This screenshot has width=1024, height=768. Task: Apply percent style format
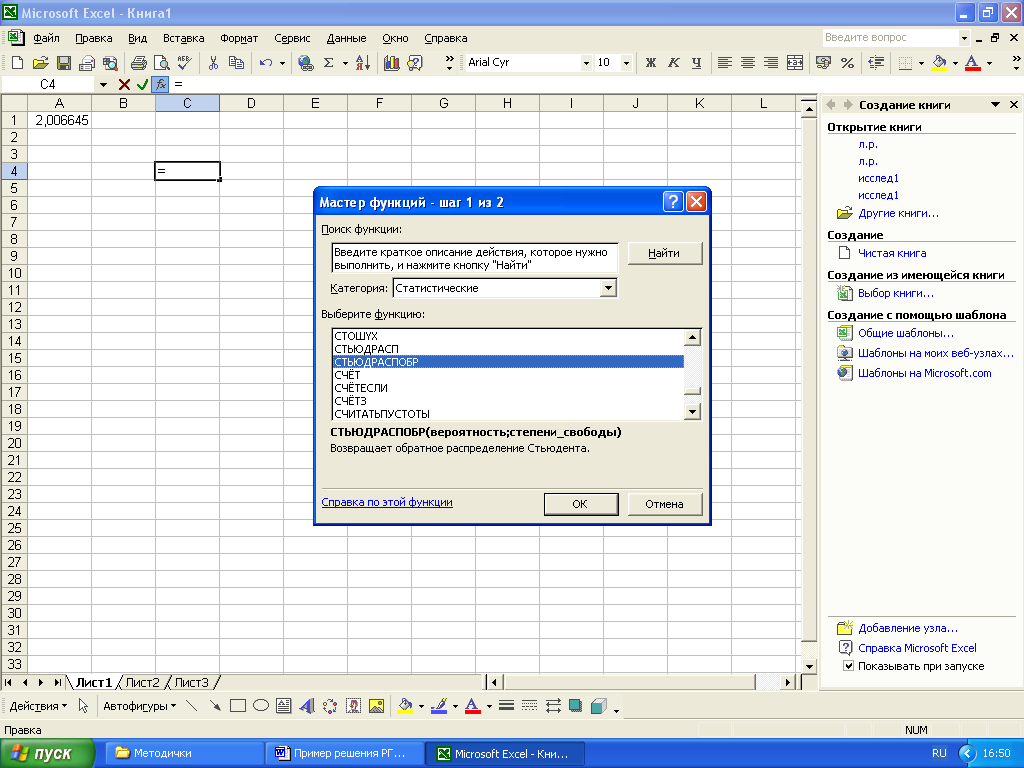click(847, 63)
